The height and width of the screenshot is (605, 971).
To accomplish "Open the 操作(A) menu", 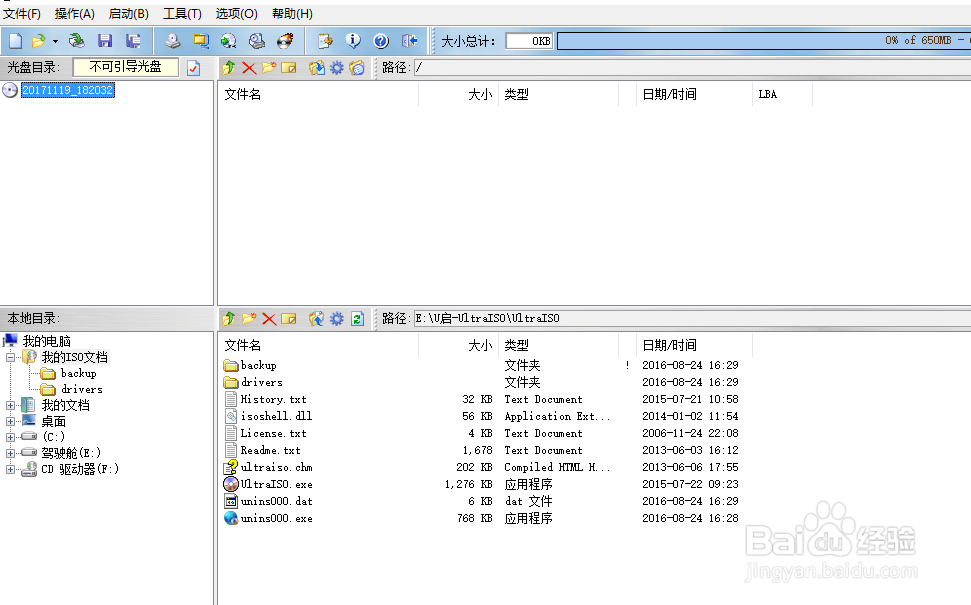I will click(x=74, y=14).
